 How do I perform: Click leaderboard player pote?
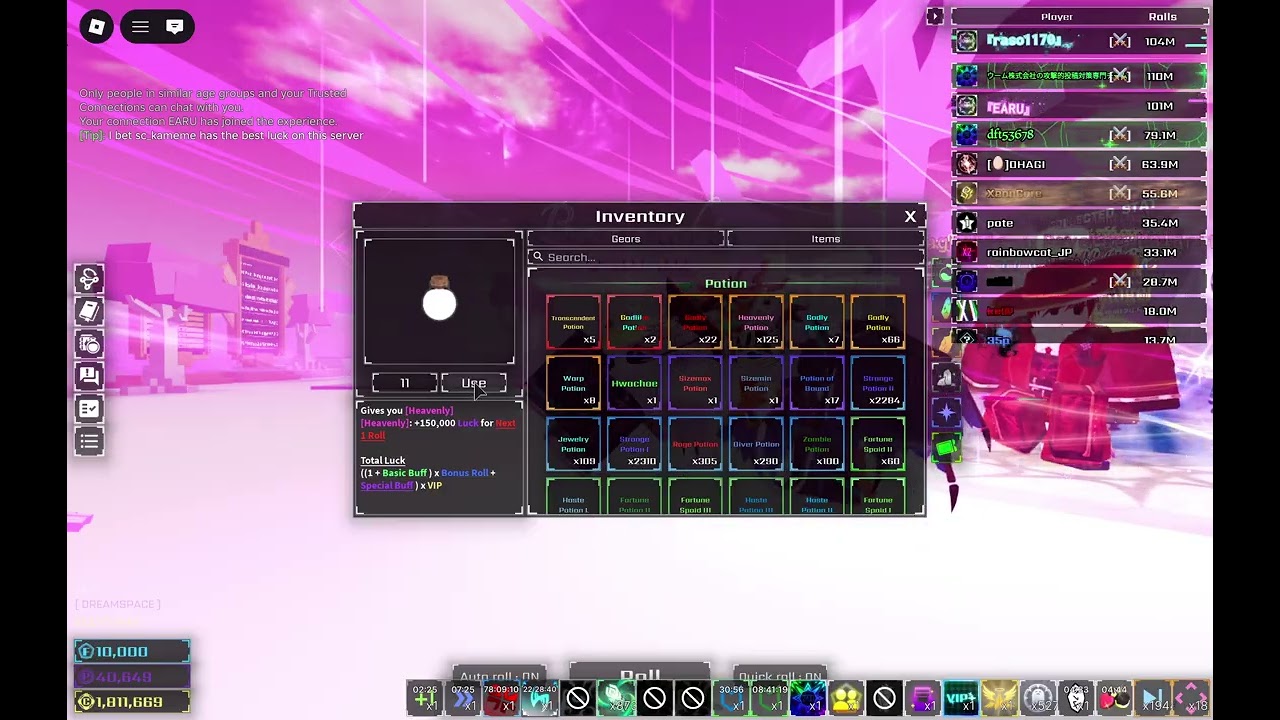[1079, 223]
